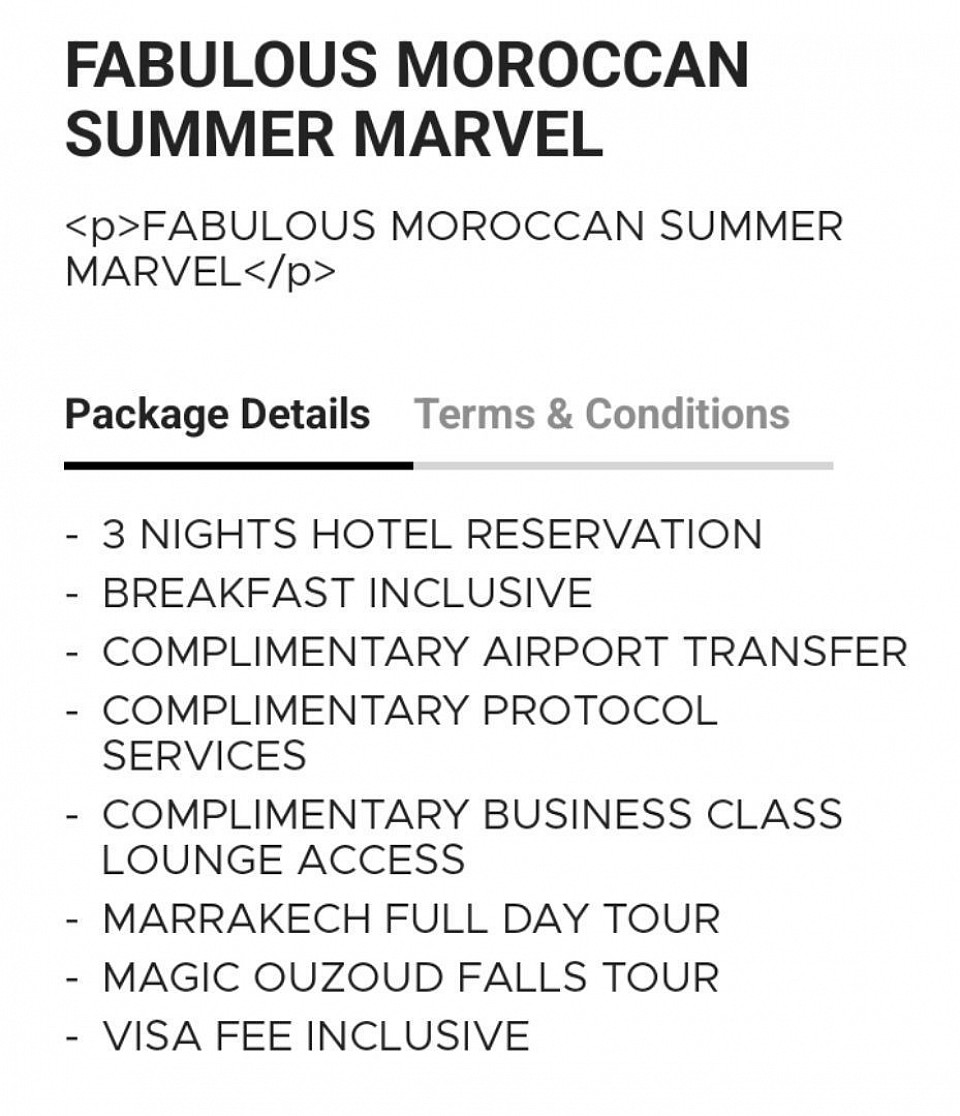Image resolution: width=960 pixels, height=1116 pixels.
Task: Select the Magic Ouzoud Falls Tour item
Action: [x=411, y=976]
